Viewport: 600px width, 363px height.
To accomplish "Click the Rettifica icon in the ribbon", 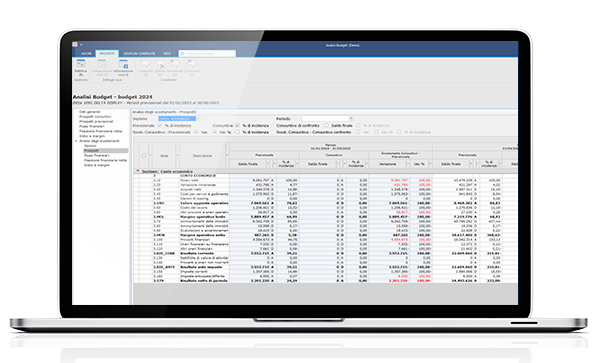I will tap(81, 64).
